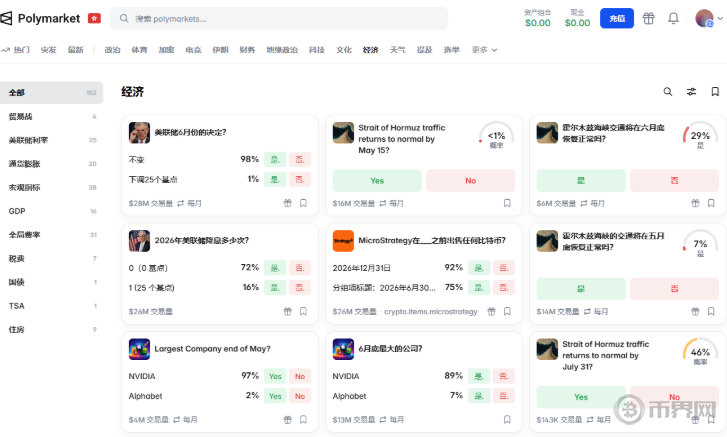Screen dimensions: 727x437
Task: Open the saved bookmarks icon near filters
Action: (715, 92)
